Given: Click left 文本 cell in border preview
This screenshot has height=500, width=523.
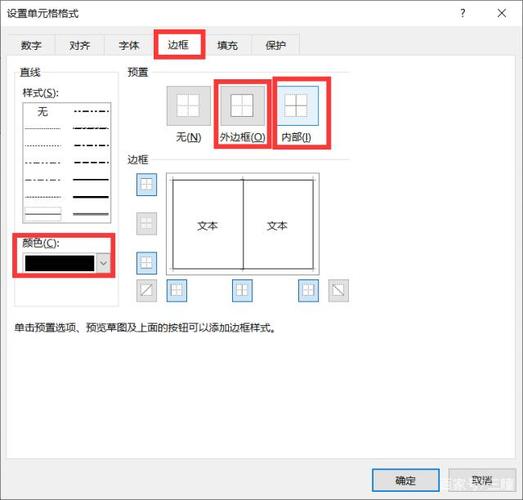Looking at the screenshot, I should tap(207, 226).
